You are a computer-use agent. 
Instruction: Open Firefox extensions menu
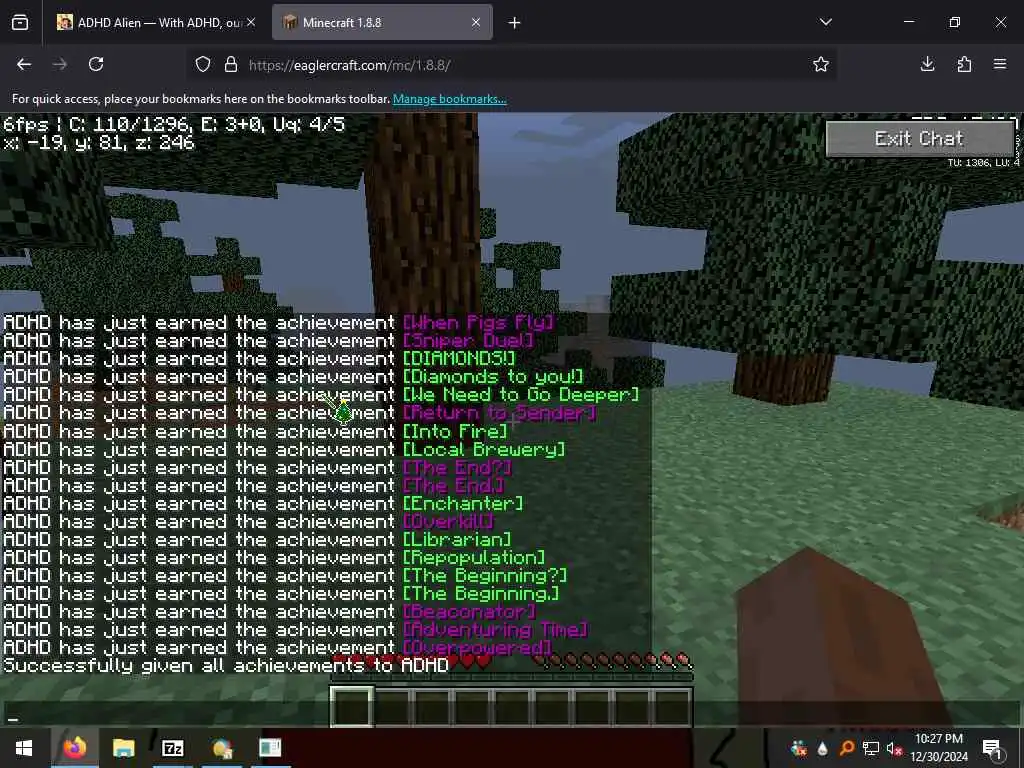[964, 64]
